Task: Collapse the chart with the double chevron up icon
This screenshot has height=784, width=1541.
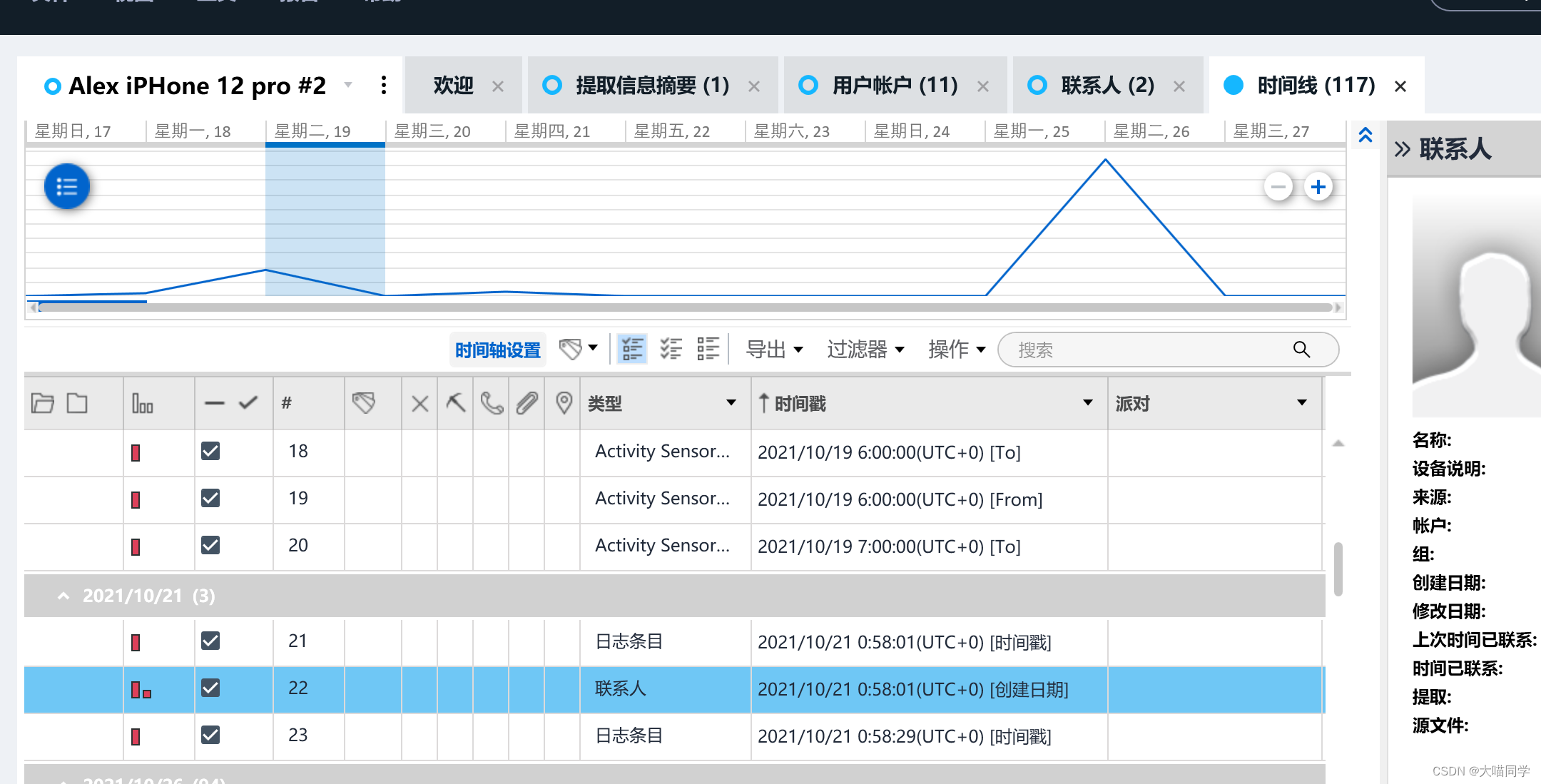Action: point(1365,135)
